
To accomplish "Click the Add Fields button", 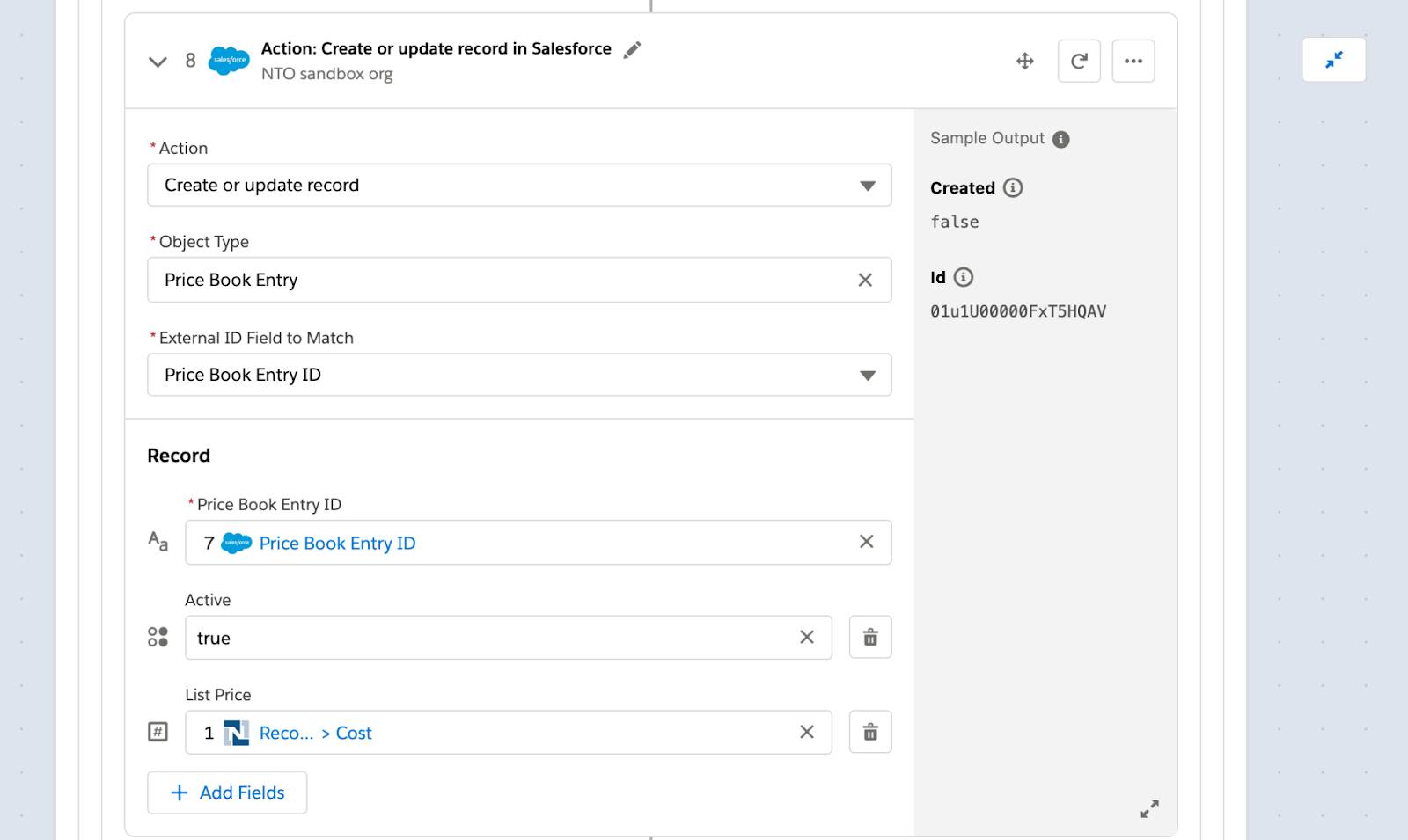I will pyautogui.click(x=227, y=793).
